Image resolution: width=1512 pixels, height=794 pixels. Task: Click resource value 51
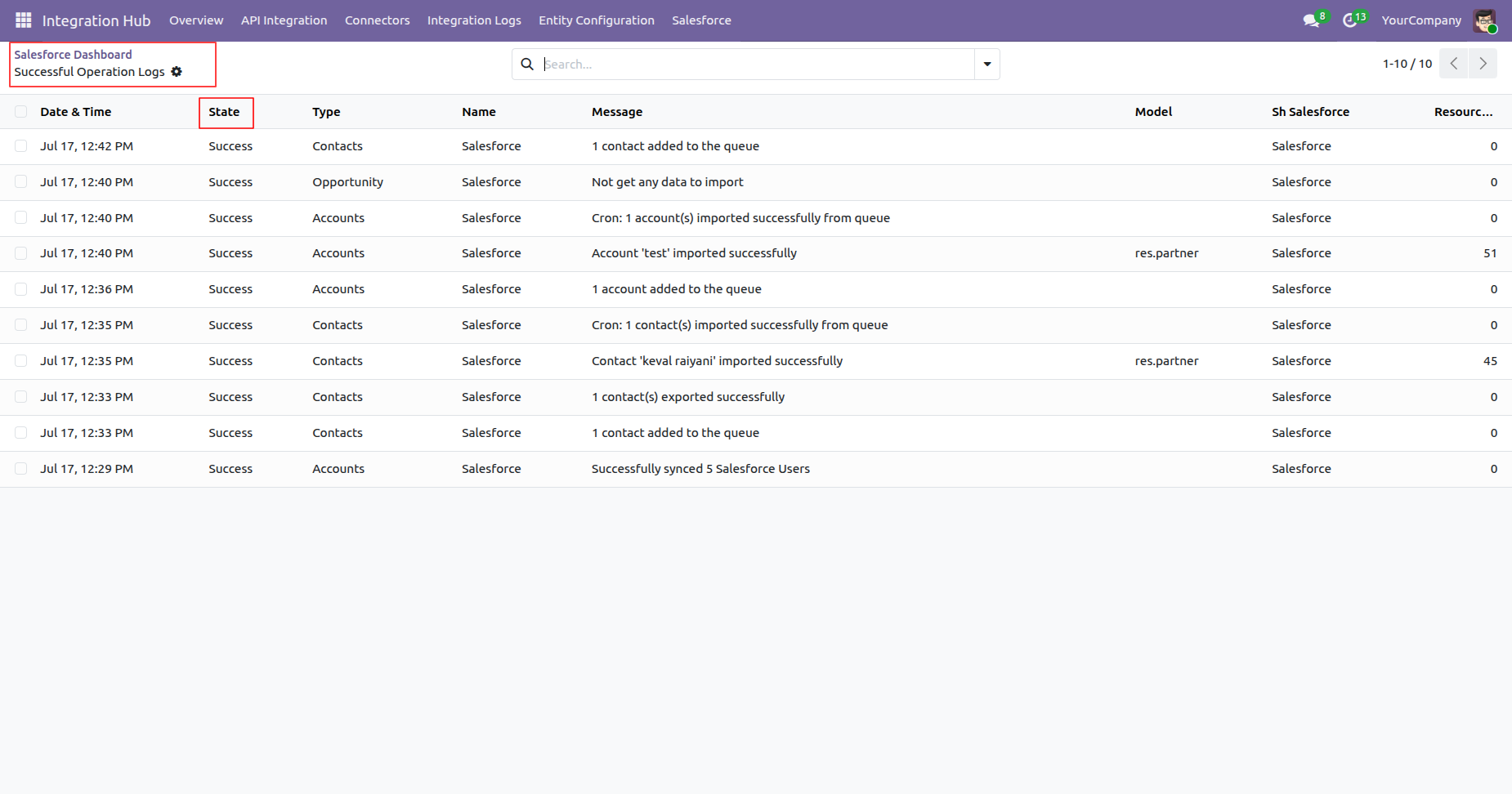pos(1490,253)
